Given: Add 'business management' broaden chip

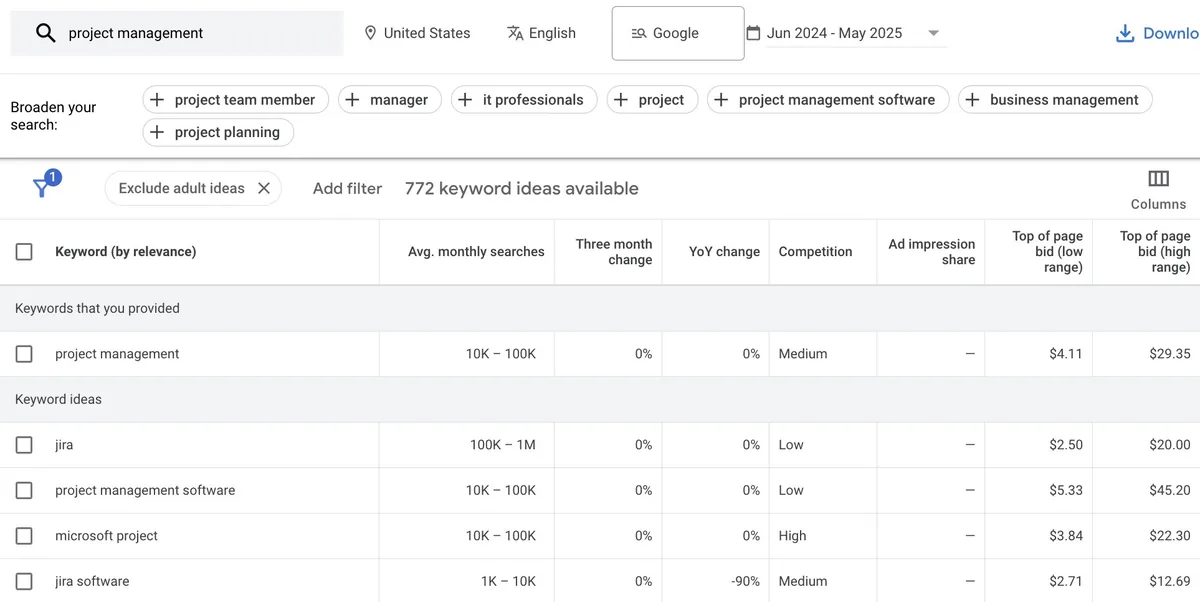Looking at the screenshot, I should (x=1054, y=100).
